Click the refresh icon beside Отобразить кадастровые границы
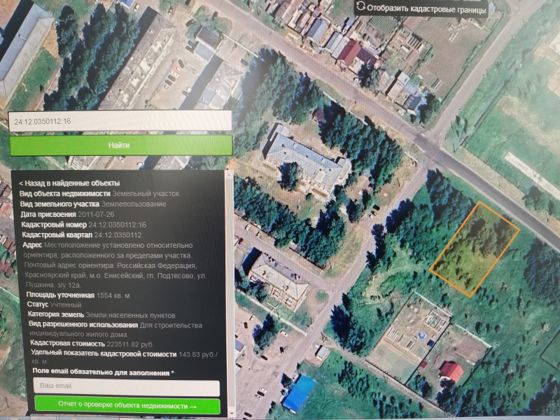The height and width of the screenshot is (420, 560). click(361, 6)
